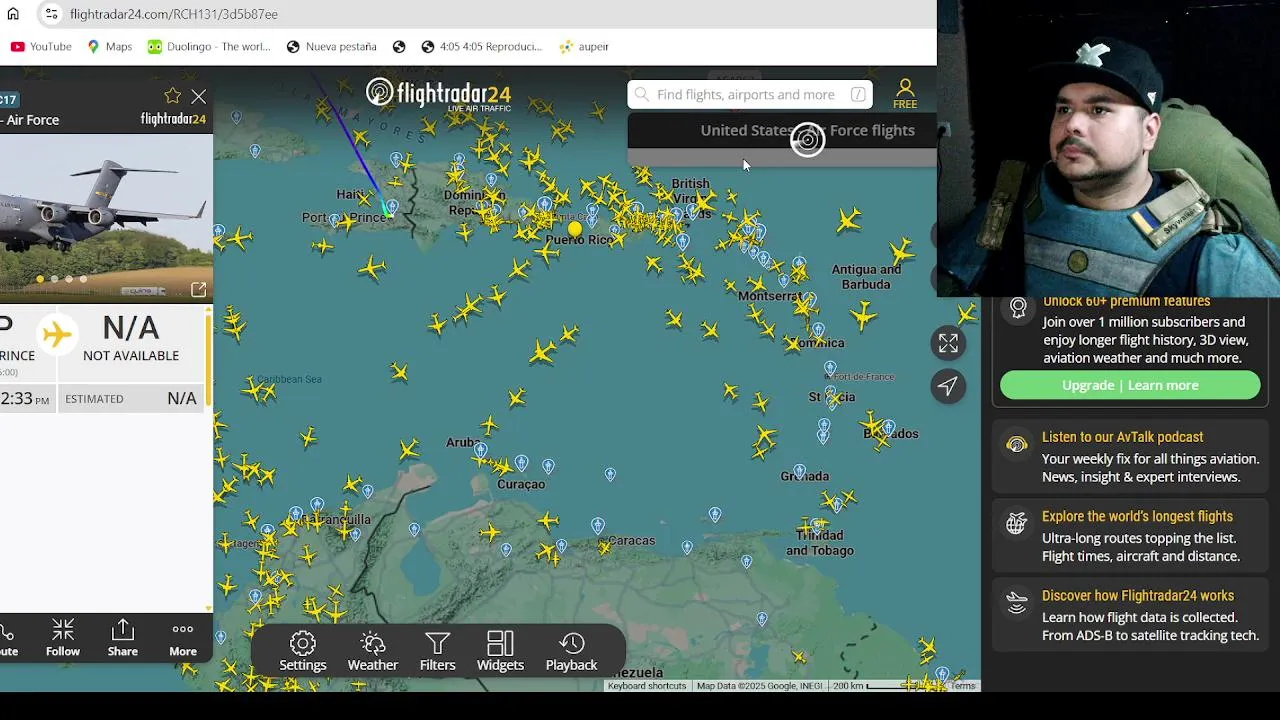Open Nueva pestaña bookmark
This screenshot has height=720, width=1280.
point(331,46)
